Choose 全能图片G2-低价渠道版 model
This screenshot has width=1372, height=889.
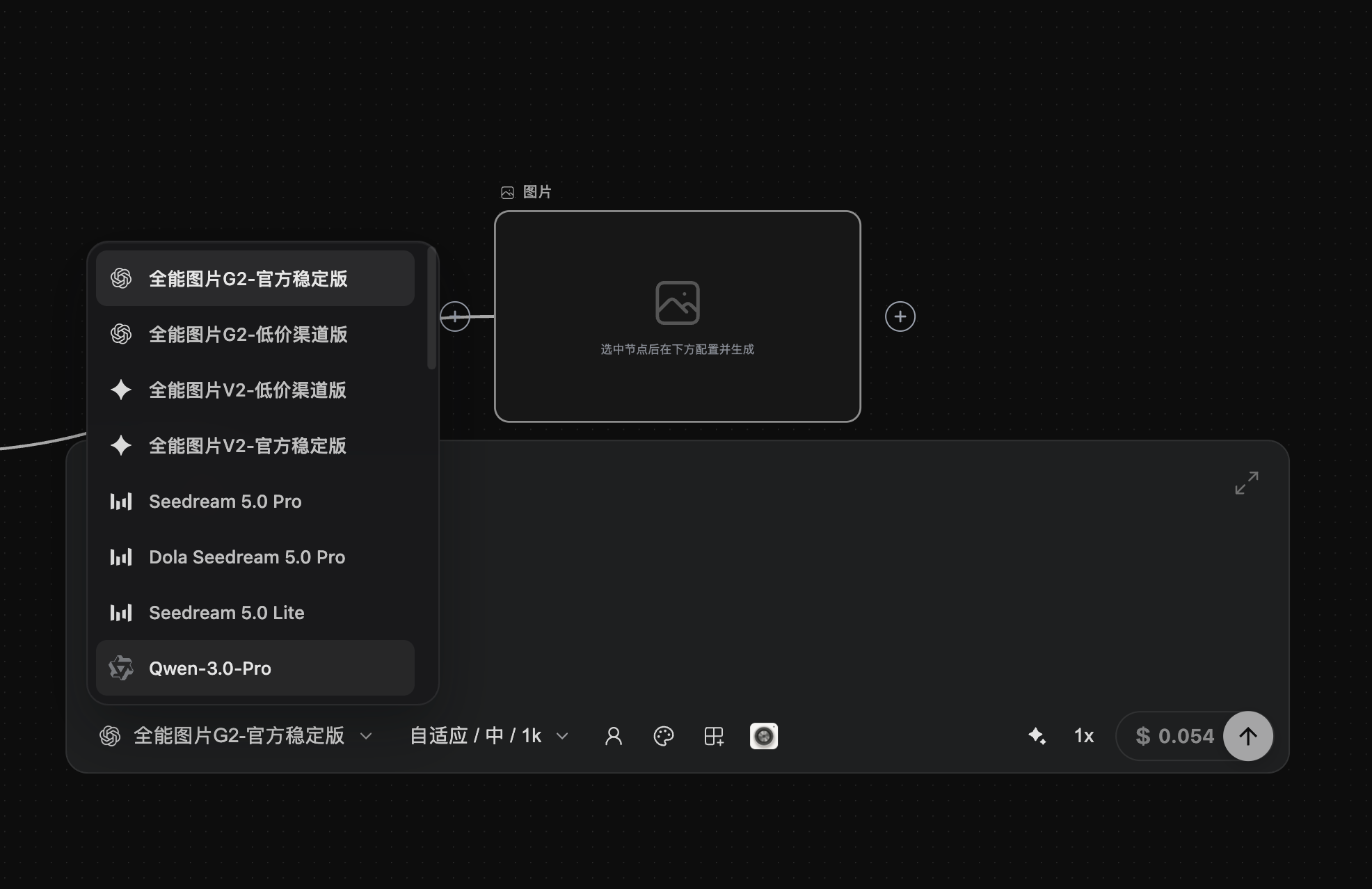255,334
